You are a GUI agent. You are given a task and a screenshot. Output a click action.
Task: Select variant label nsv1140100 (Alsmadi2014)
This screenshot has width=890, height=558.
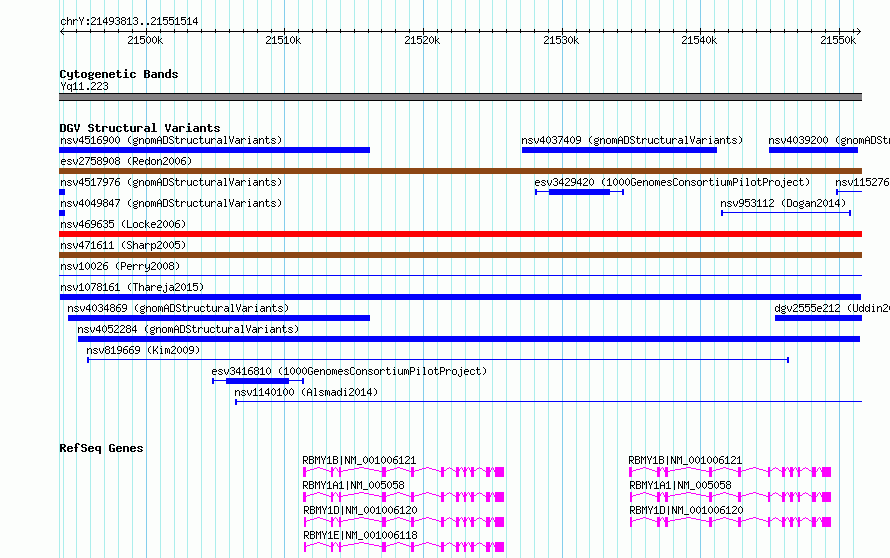click(306, 392)
